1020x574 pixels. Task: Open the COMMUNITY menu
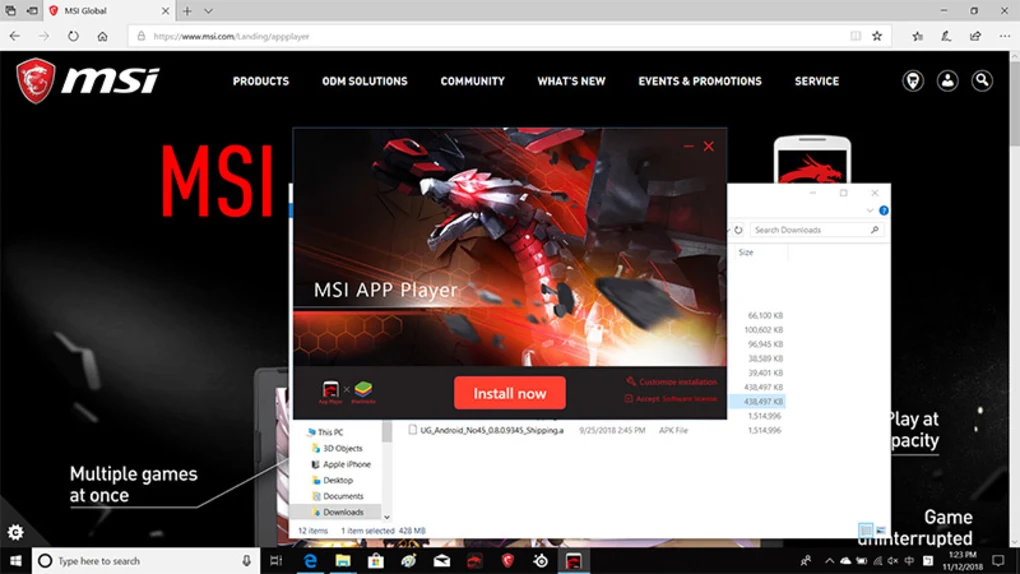(x=472, y=81)
